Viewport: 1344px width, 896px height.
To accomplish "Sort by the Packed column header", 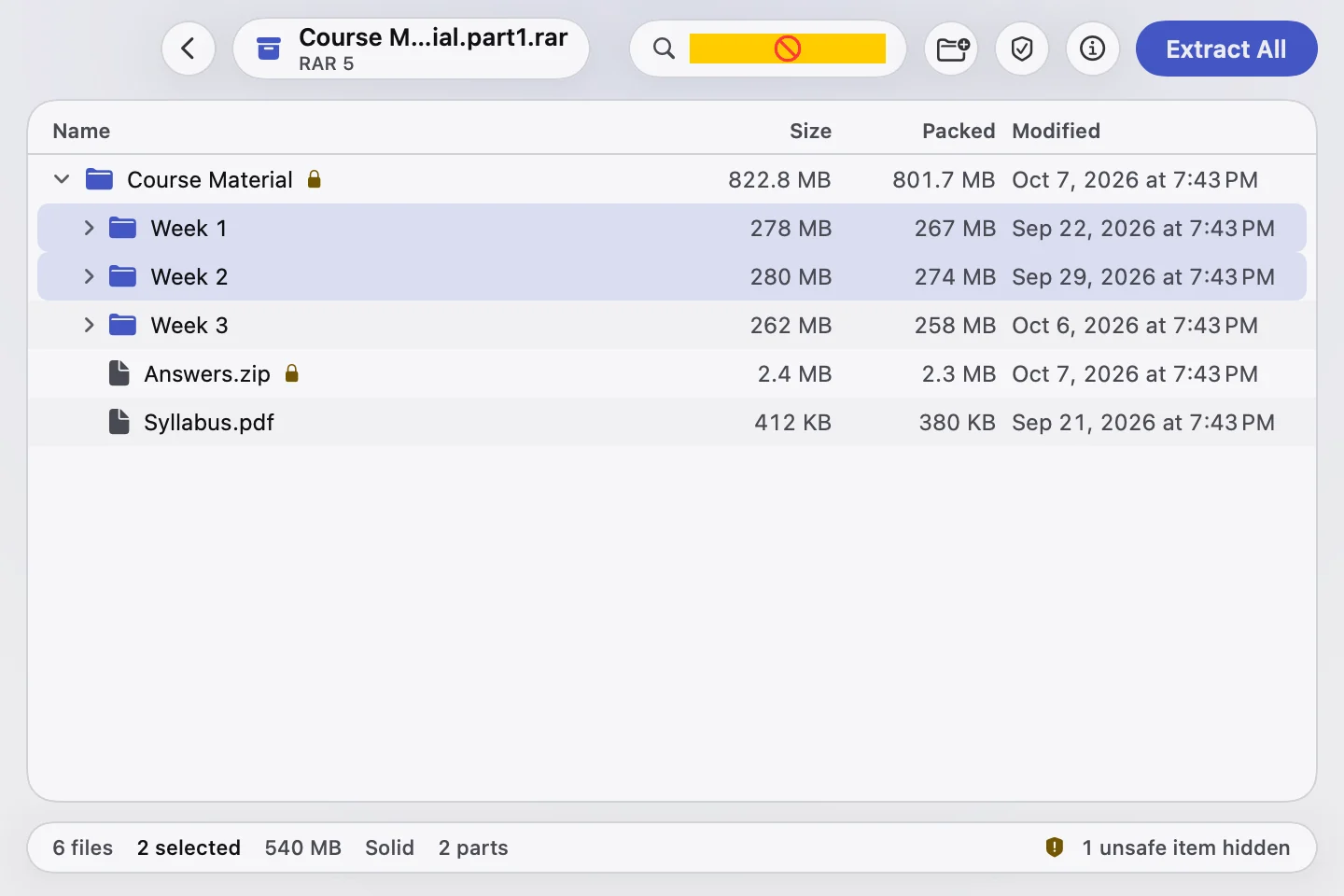I will point(959,131).
